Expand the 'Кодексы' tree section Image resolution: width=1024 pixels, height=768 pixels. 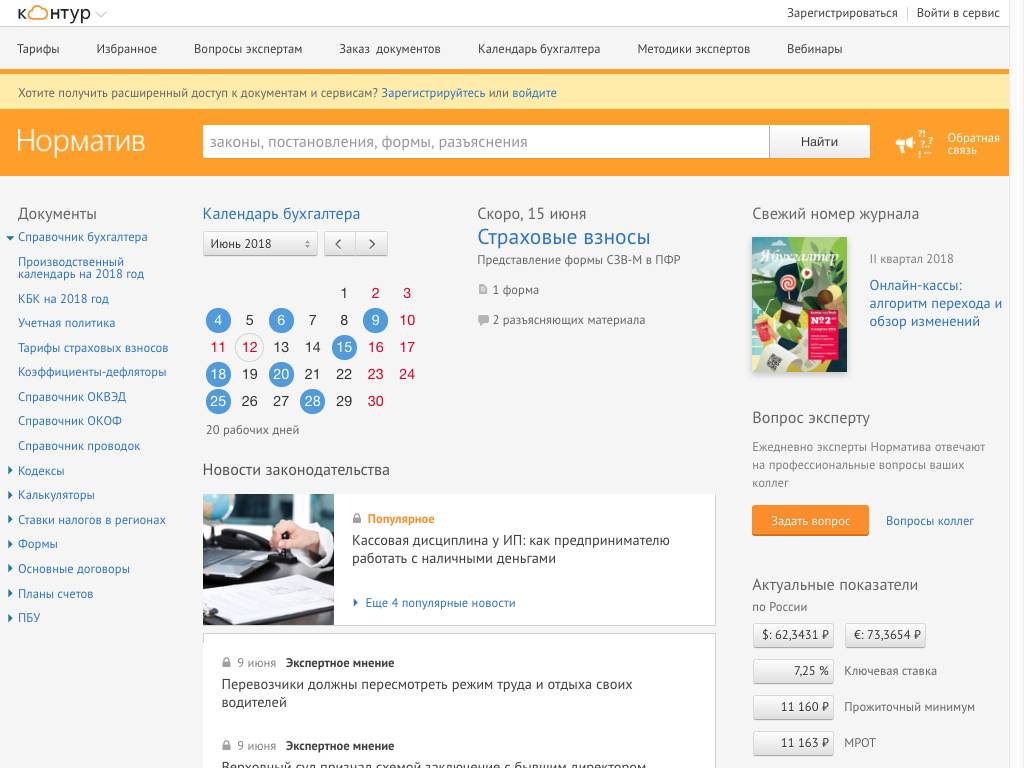(x=10, y=471)
